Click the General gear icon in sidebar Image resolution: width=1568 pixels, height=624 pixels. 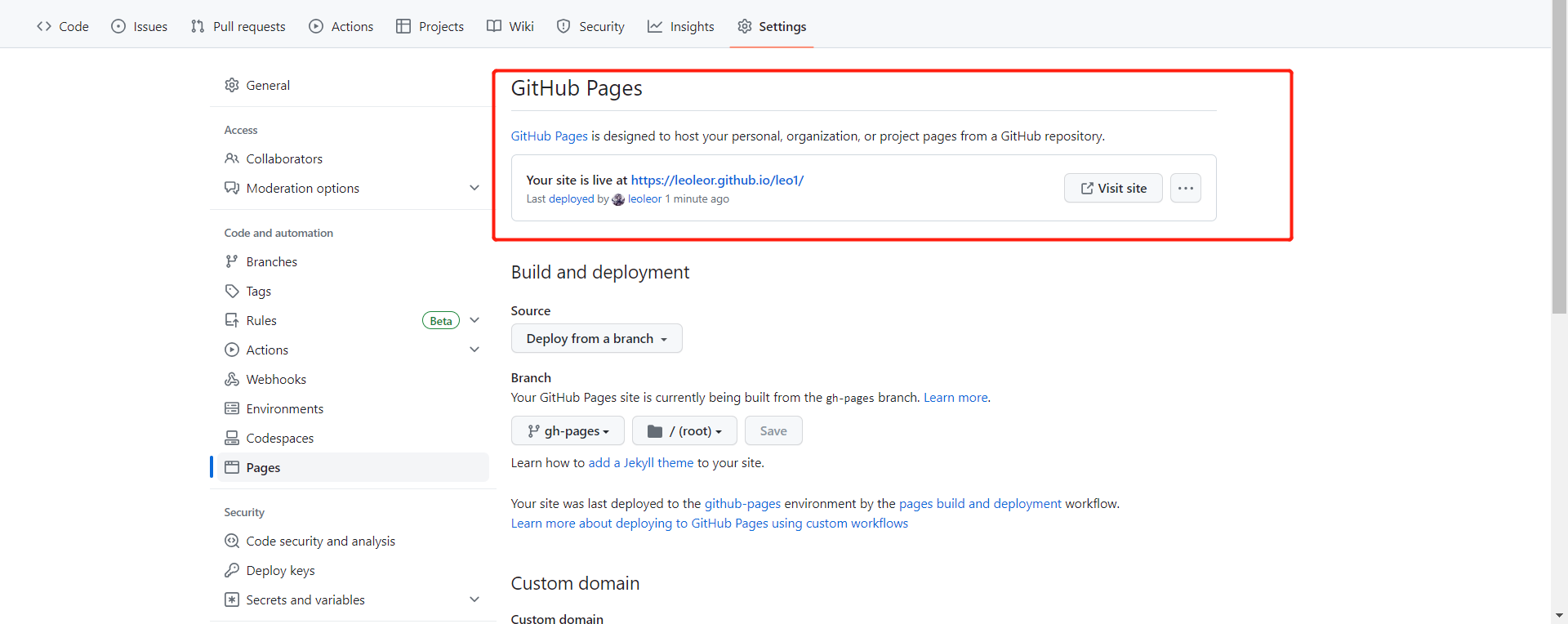tap(232, 85)
